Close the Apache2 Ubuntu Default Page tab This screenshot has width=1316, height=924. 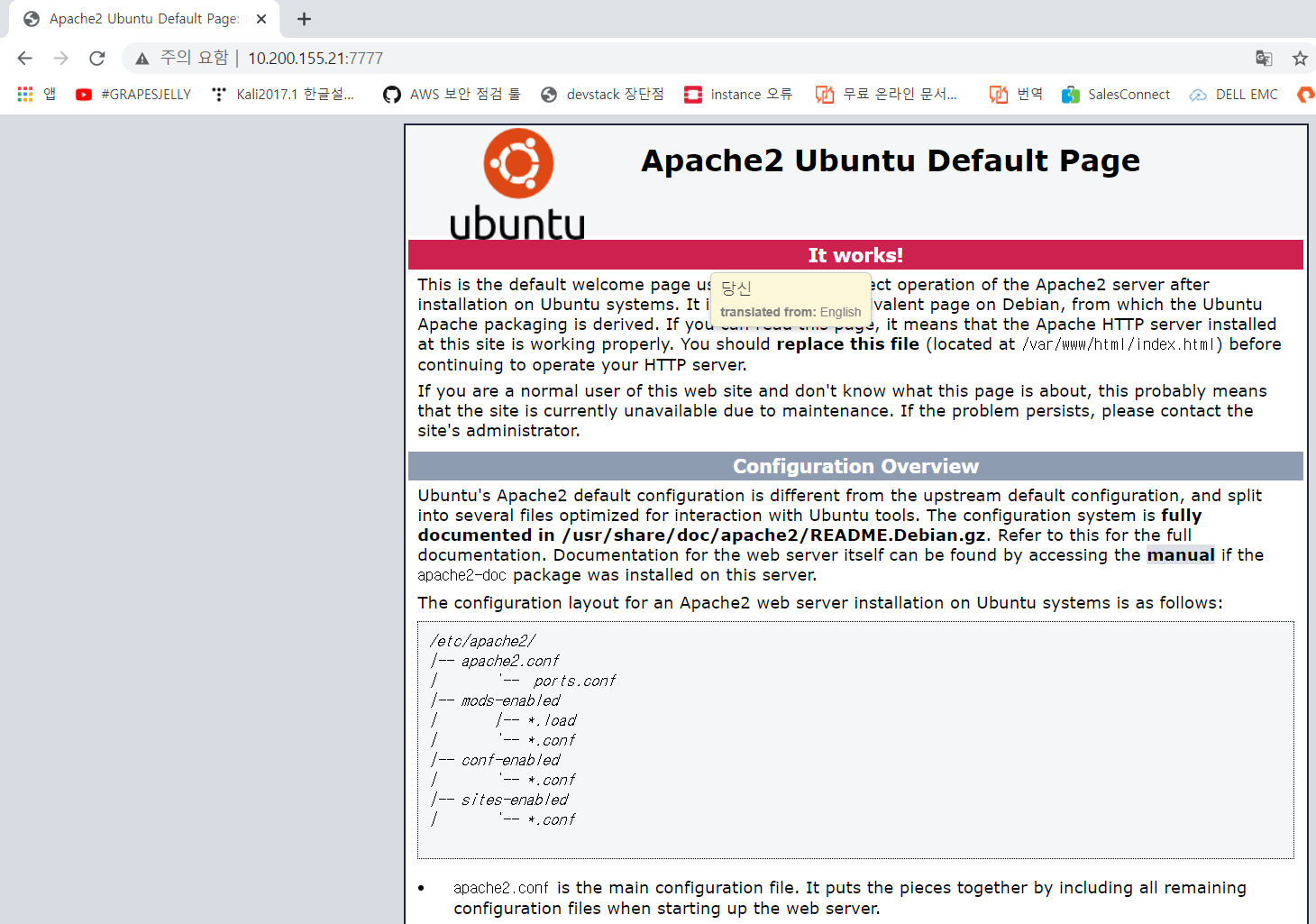coord(261,19)
